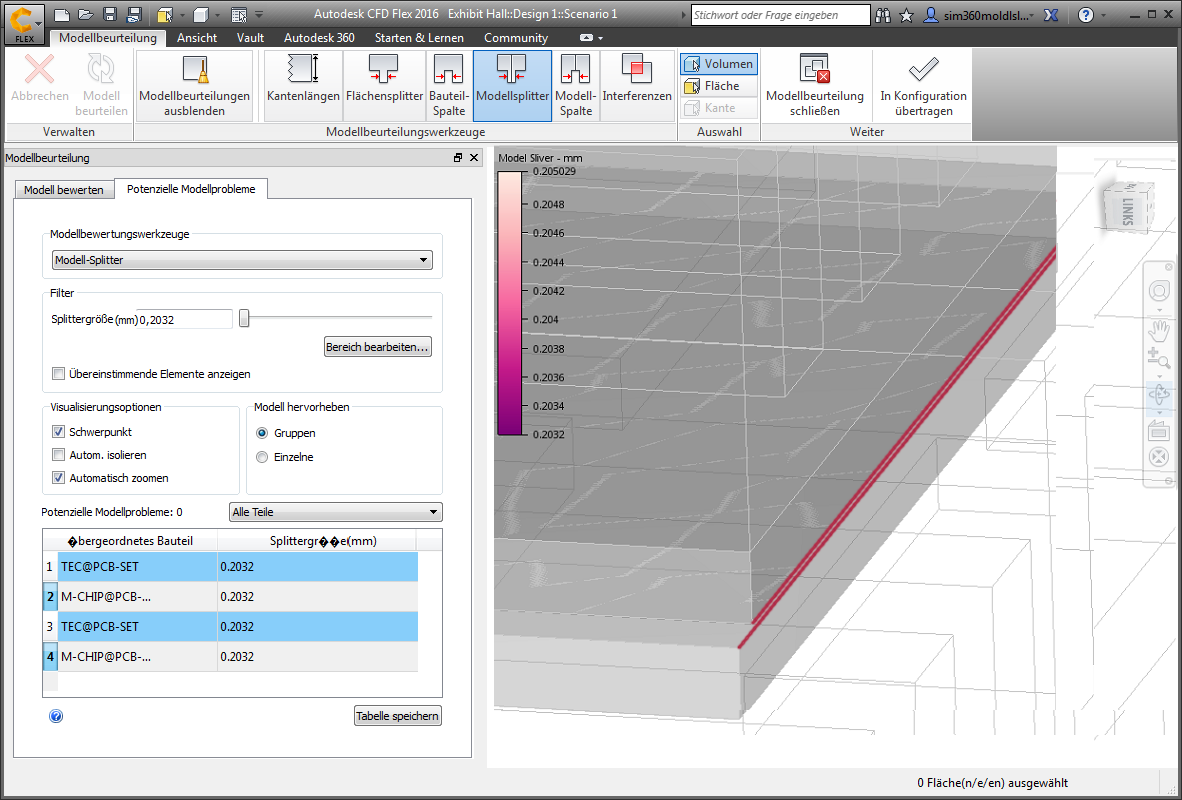The height and width of the screenshot is (800, 1182).
Task: Click the Splittergröße slider handle
Action: click(x=244, y=319)
